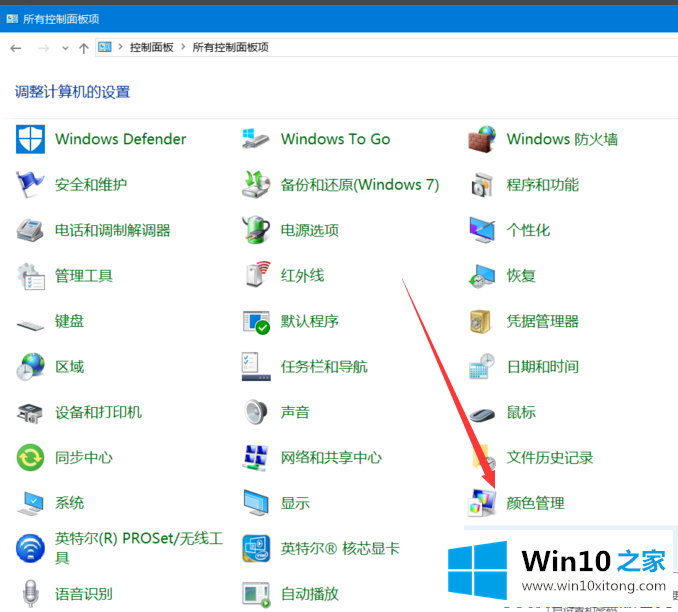This screenshot has width=678, height=612.
Task: Click the control panel icon in address bar
Action: (105, 47)
